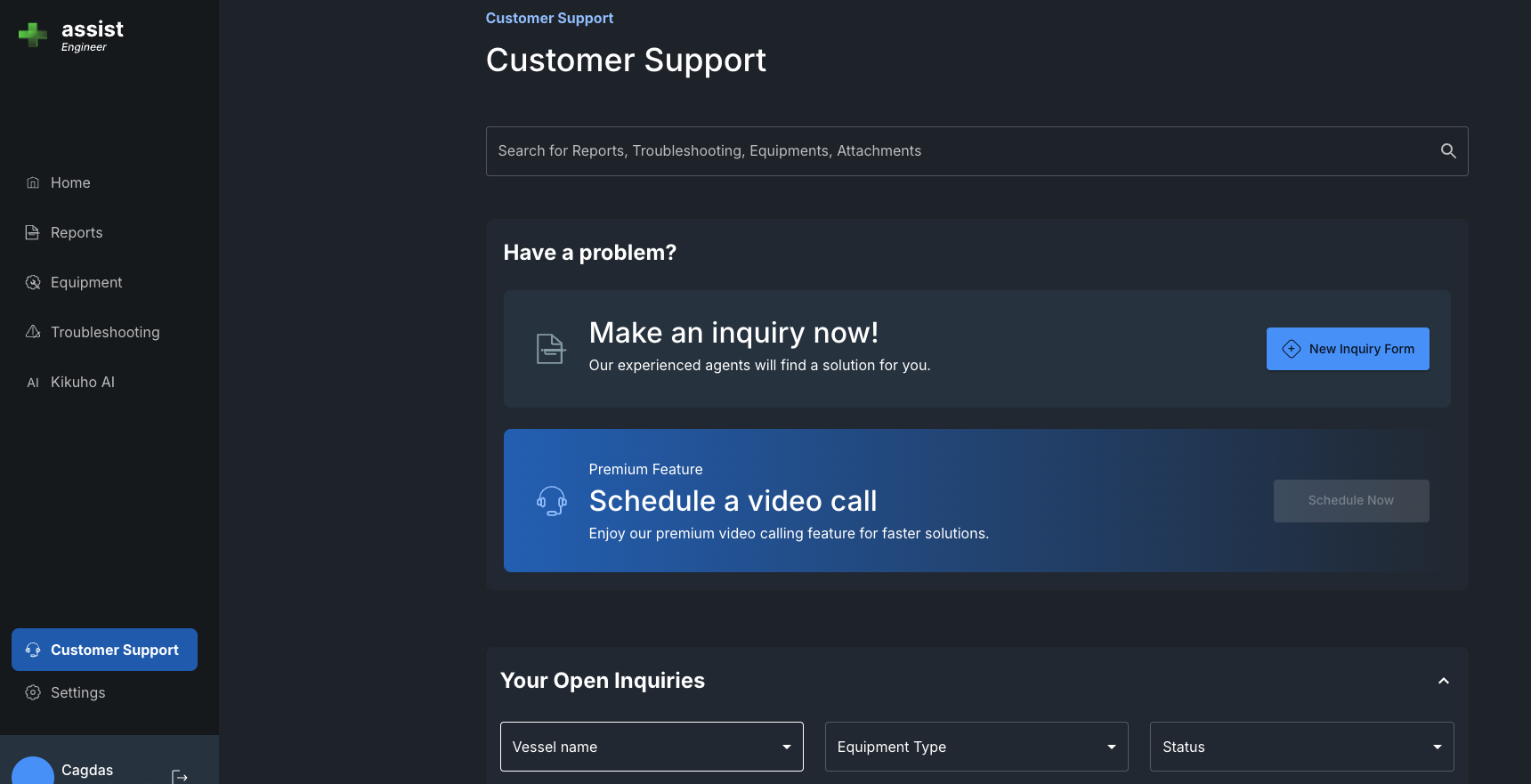Click the green assist logo icon
This screenshot has width=1531, height=784.
tap(33, 35)
